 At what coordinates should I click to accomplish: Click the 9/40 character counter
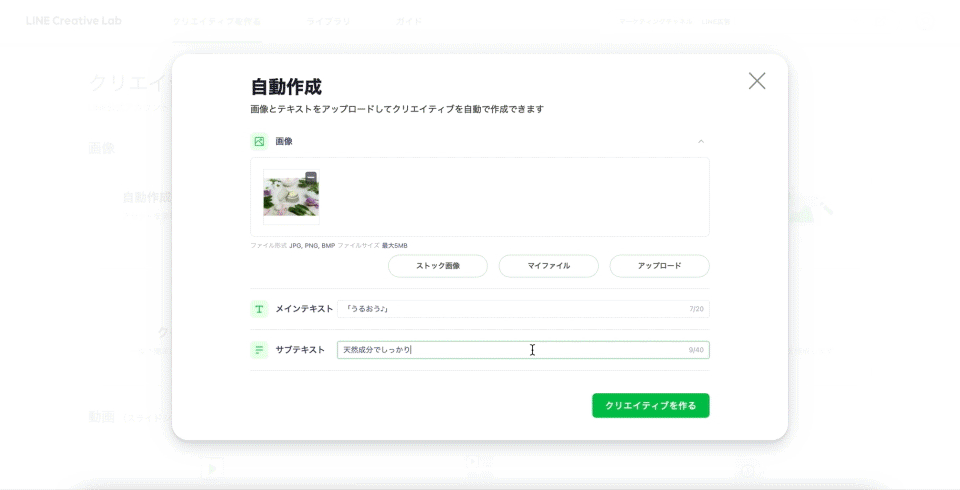click(696, 350)
